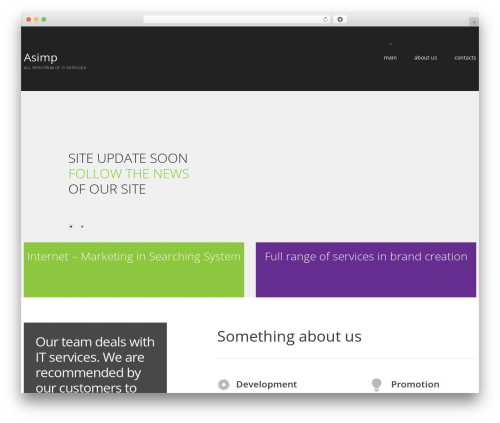Click the All spectrum of IT services tagline
Screen dimensions: 500x423
point(55,68)
